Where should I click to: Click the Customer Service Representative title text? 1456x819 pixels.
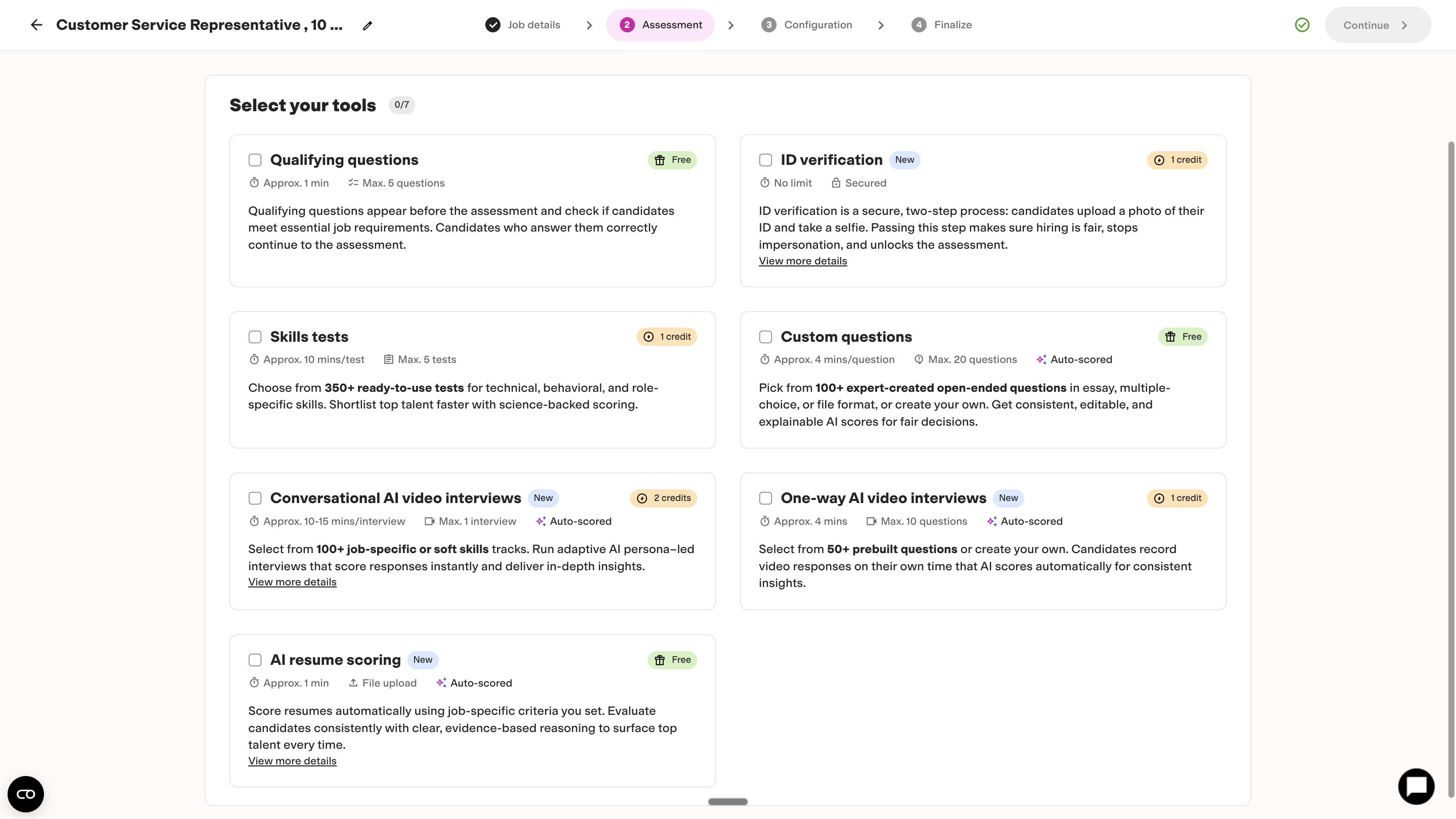point(199,25)
